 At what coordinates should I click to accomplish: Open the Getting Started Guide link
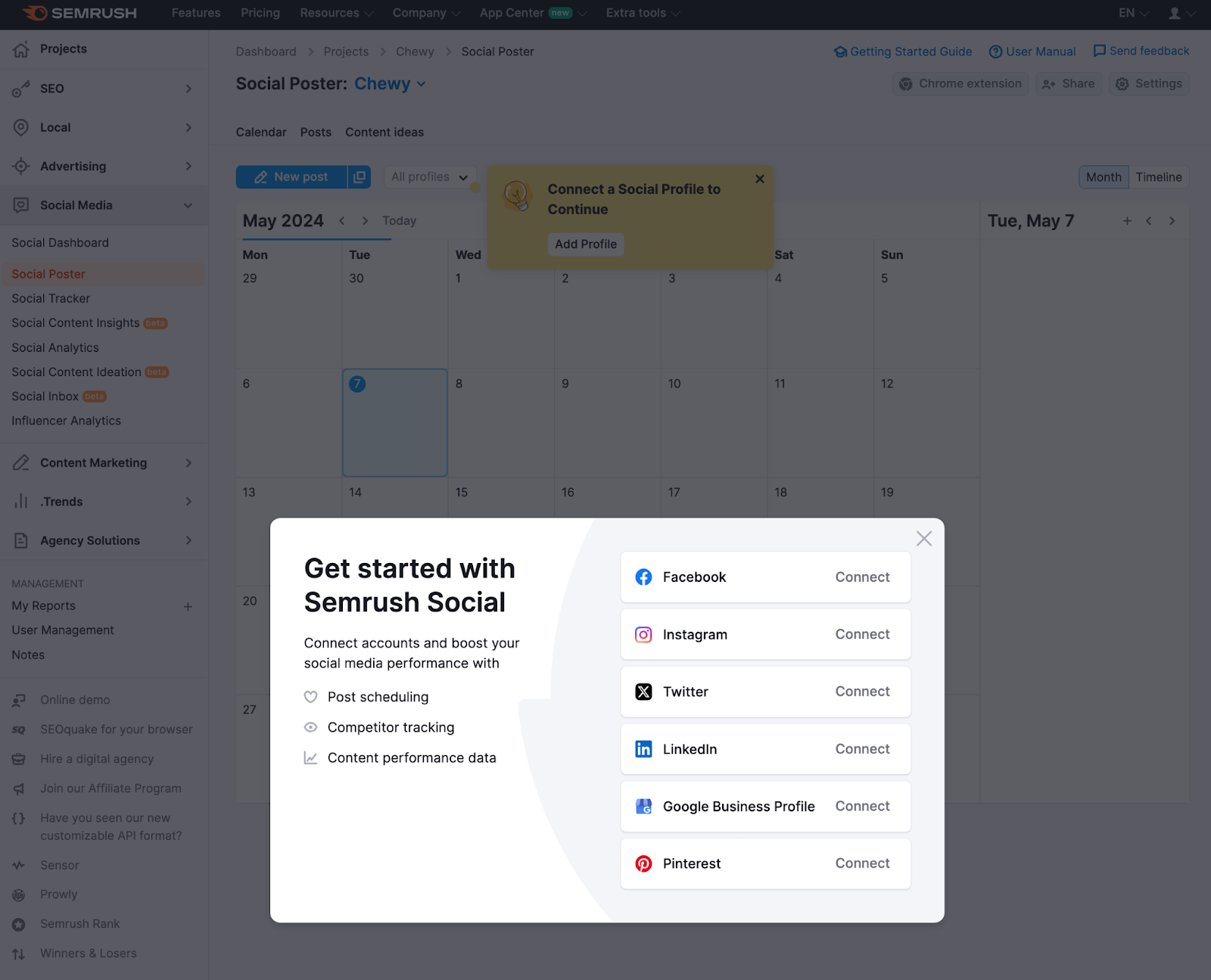(903, 51)
